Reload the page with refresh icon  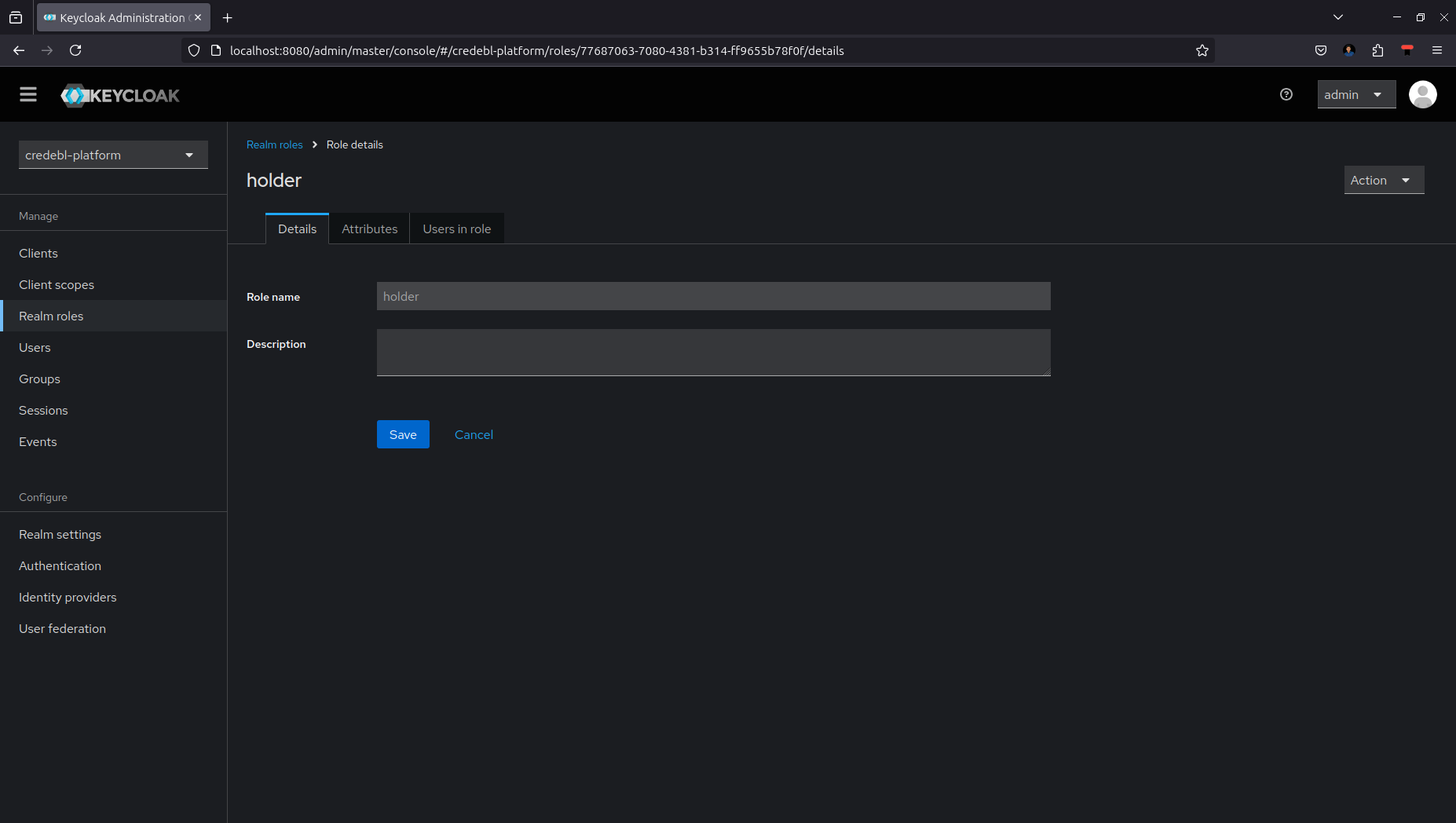point(75,50)
